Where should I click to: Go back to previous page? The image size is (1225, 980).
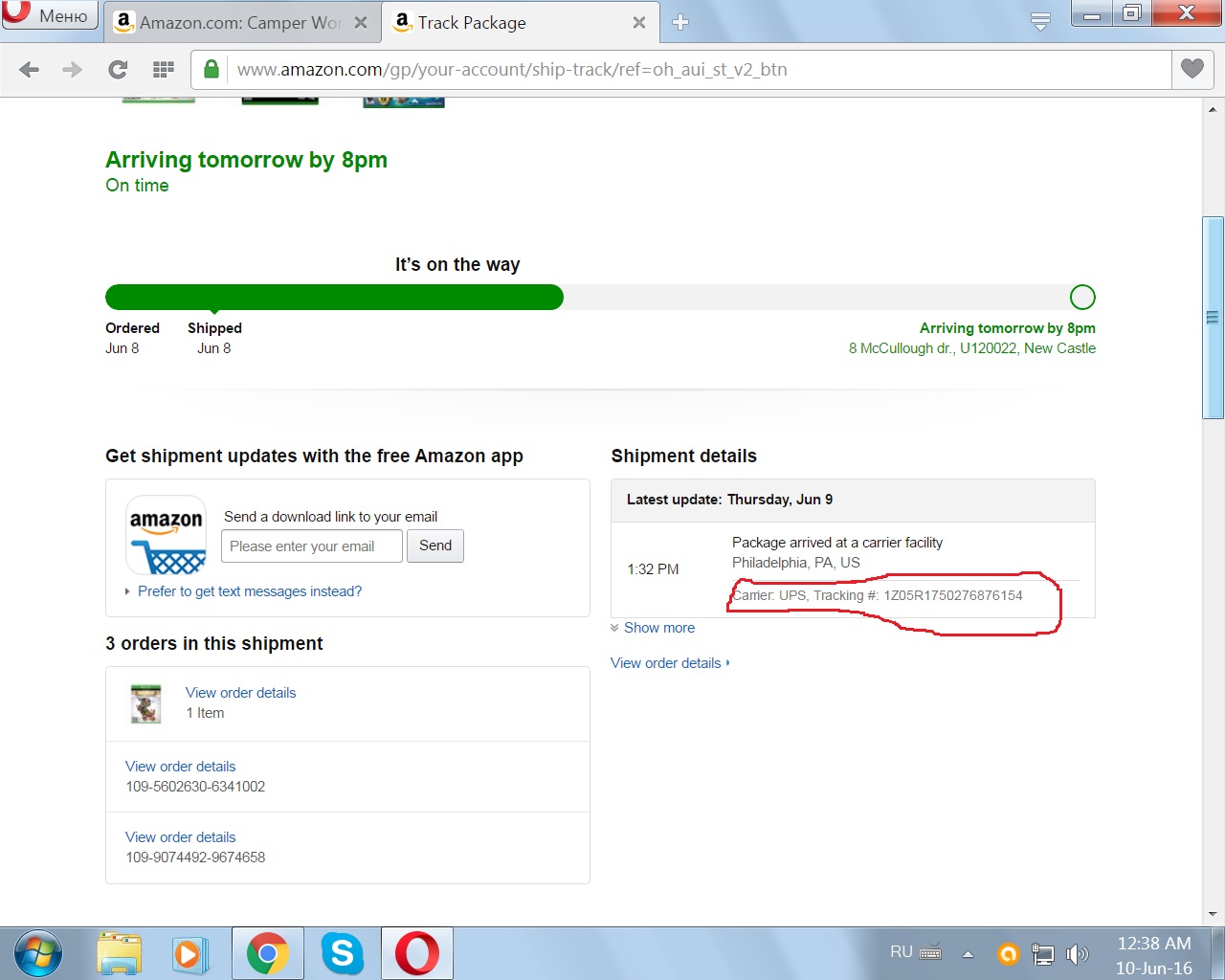(30, 69)
